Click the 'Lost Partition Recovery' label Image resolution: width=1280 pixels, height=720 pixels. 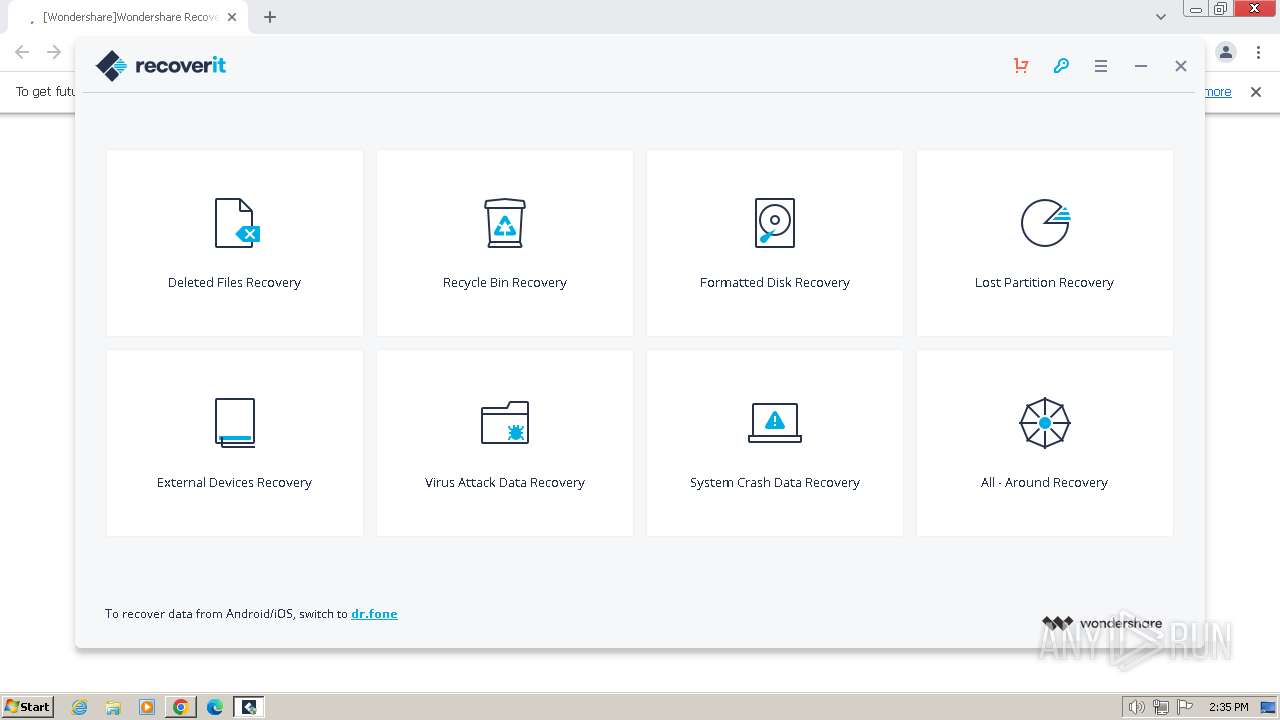pyautogui.click(x=1045, y=283)
